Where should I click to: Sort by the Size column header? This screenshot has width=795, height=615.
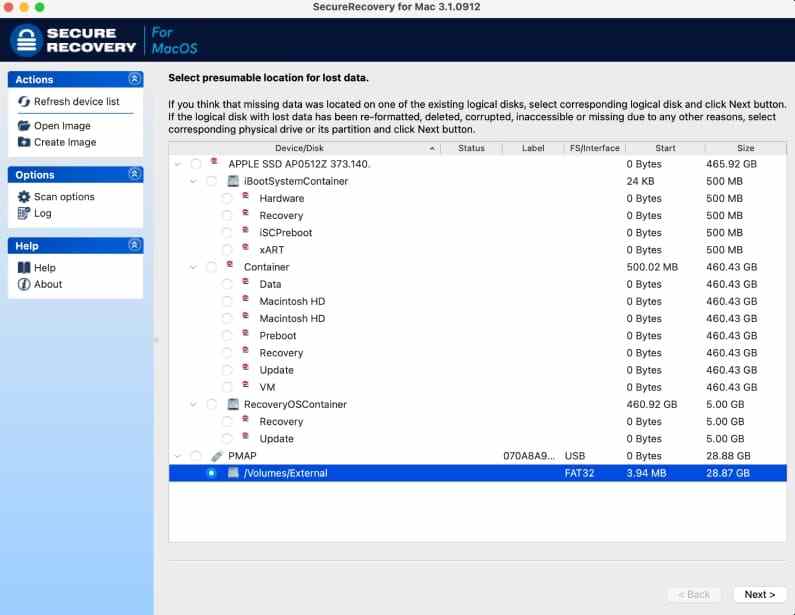746,148
